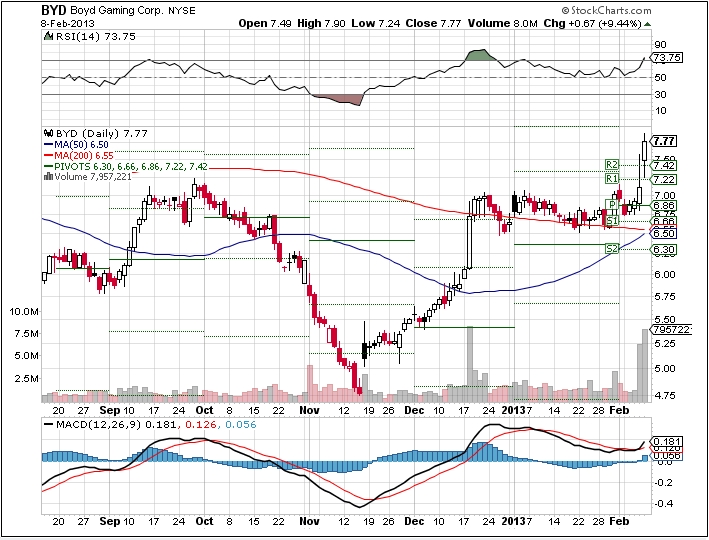Click the 6.86 pivot price tag

coord(664,205)
